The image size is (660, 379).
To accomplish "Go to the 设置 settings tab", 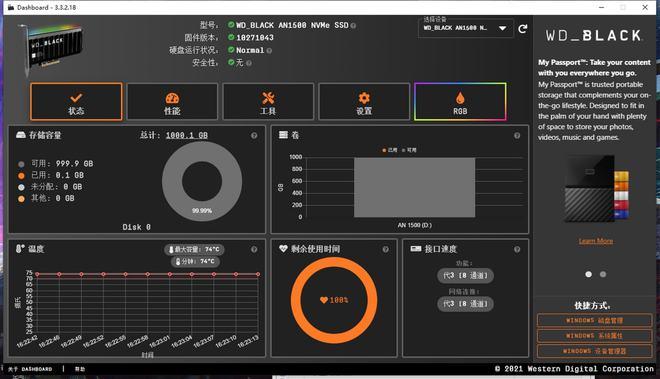I will point(364,101).
